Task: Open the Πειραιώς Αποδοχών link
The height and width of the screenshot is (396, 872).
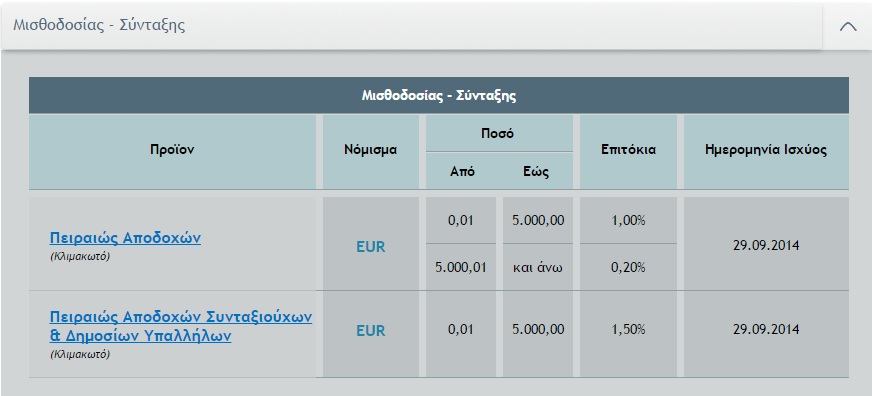Action: [125, 238]
